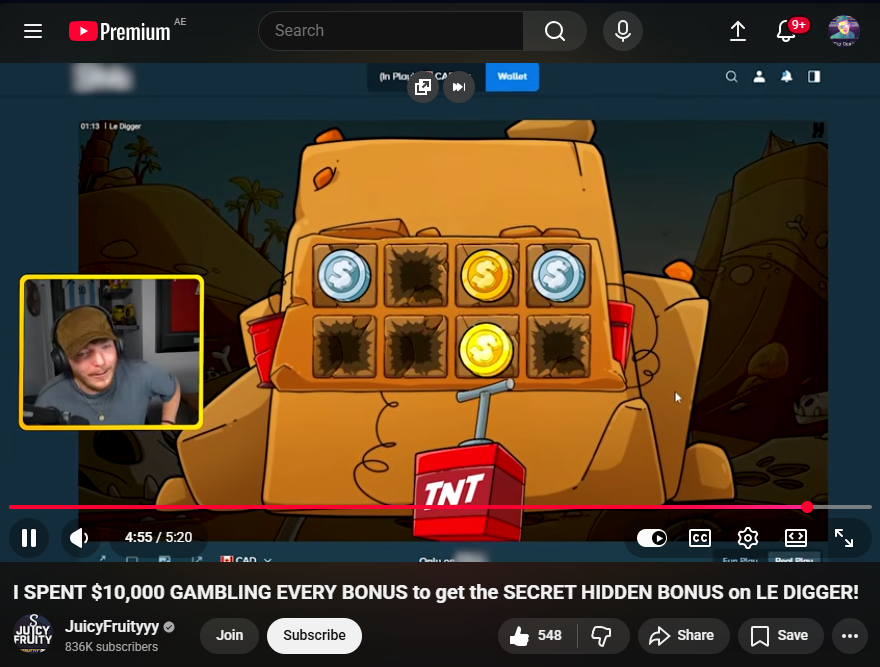Toggle closed captions CC

coord(700,538)
